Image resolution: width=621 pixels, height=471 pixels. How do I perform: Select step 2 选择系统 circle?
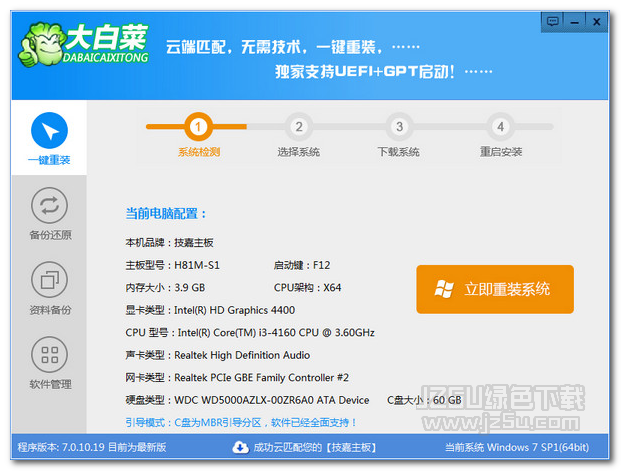299,127
